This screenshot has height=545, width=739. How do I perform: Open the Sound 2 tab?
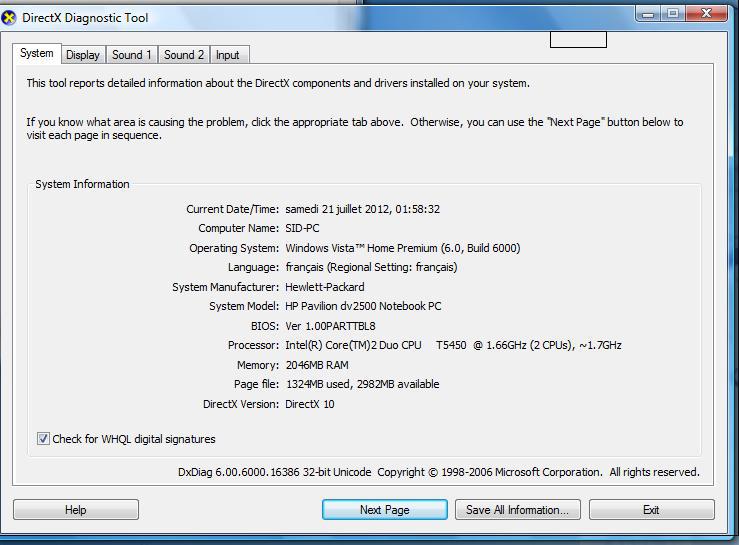point(184,55)
